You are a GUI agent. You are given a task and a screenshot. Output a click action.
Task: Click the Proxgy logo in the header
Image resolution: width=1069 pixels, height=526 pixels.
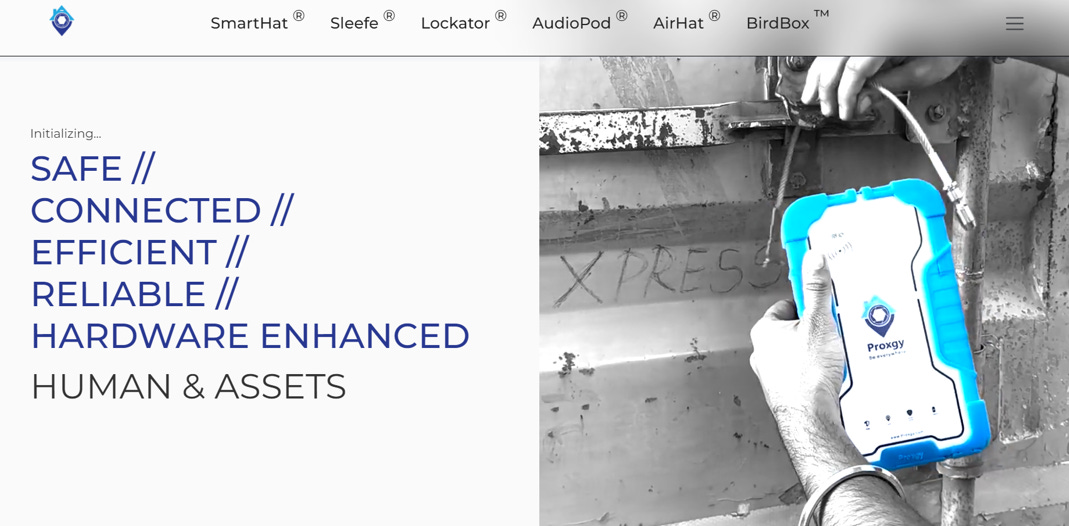coord(61,20)
